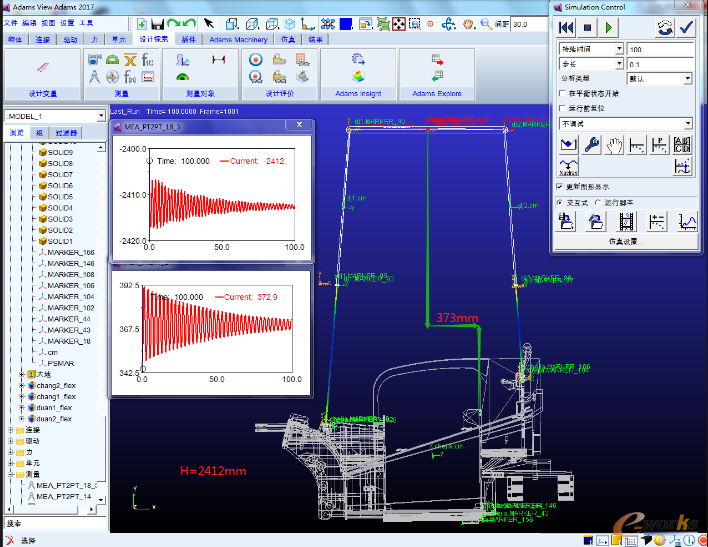Click the rotate view icon
The image size is (708, 547).
pos(448,24)
